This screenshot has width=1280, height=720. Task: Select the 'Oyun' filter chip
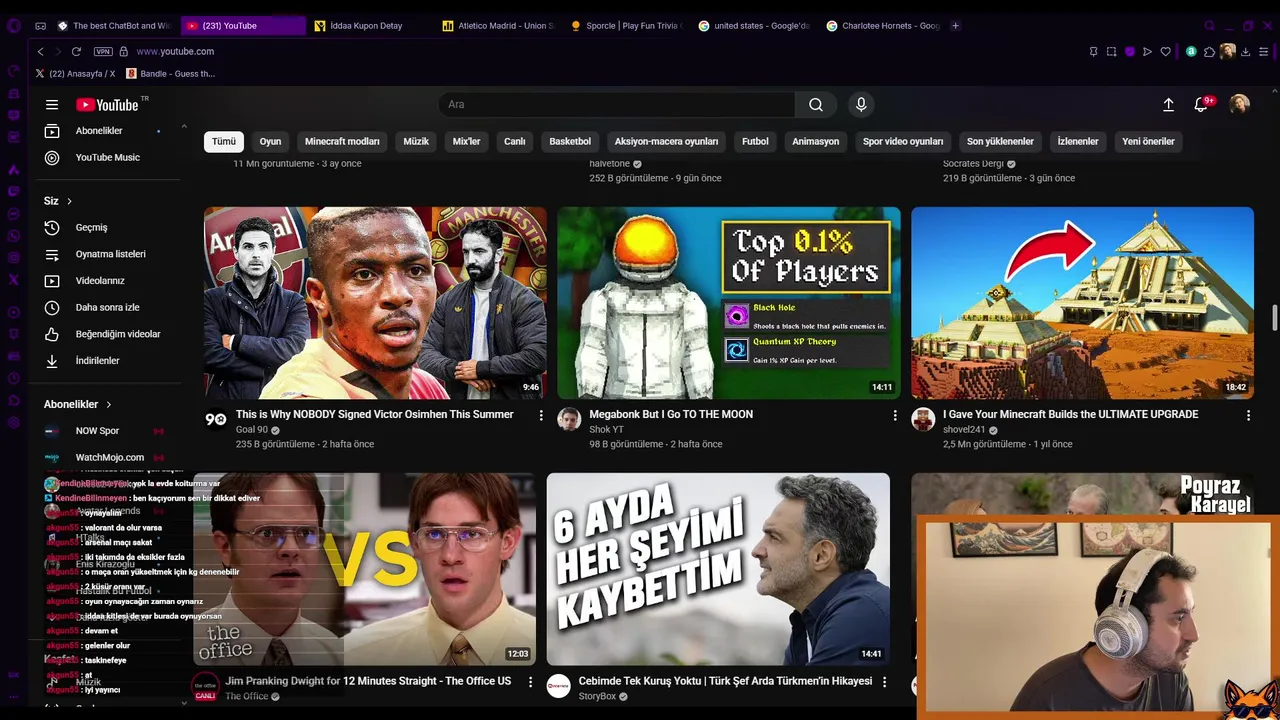point(271,141)
